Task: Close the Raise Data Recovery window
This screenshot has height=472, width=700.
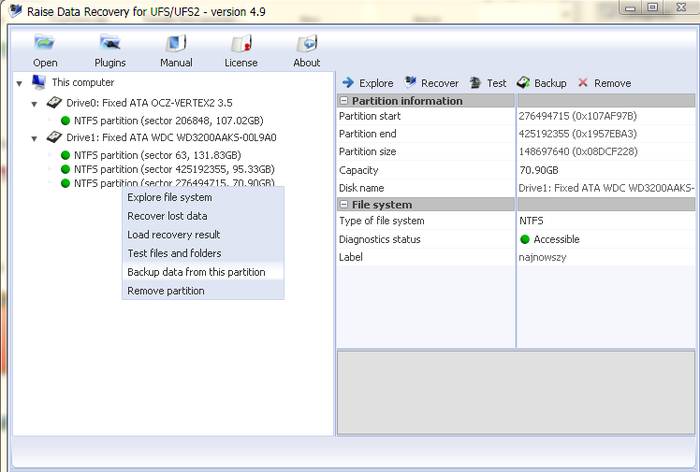Action: [681, 8]
